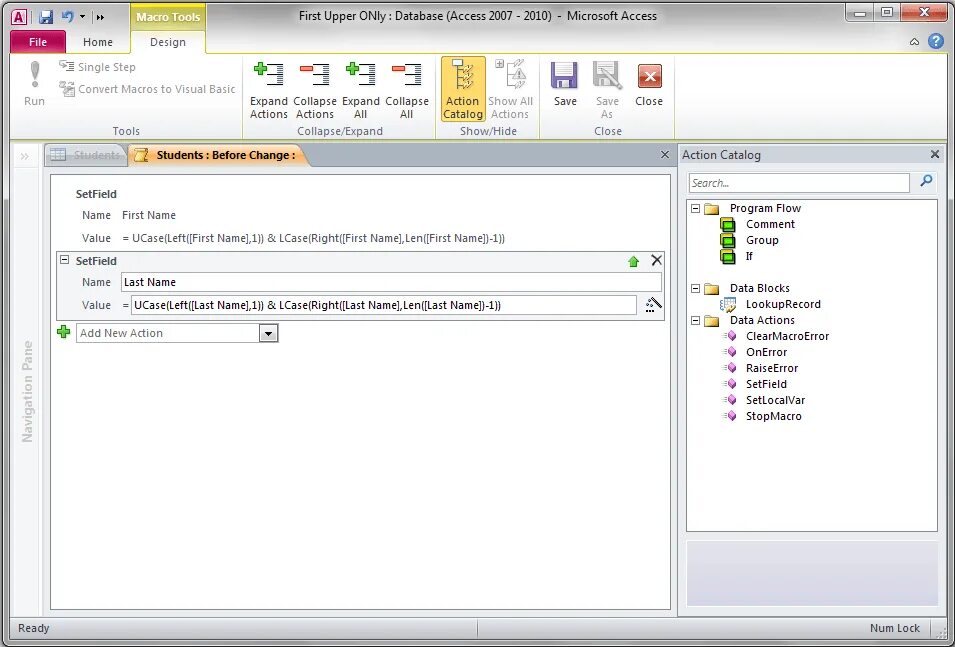The width and height of the screenshot is (955, 647).
Task: Open the Undo dropdown arrow
Action: coord(82,17)
